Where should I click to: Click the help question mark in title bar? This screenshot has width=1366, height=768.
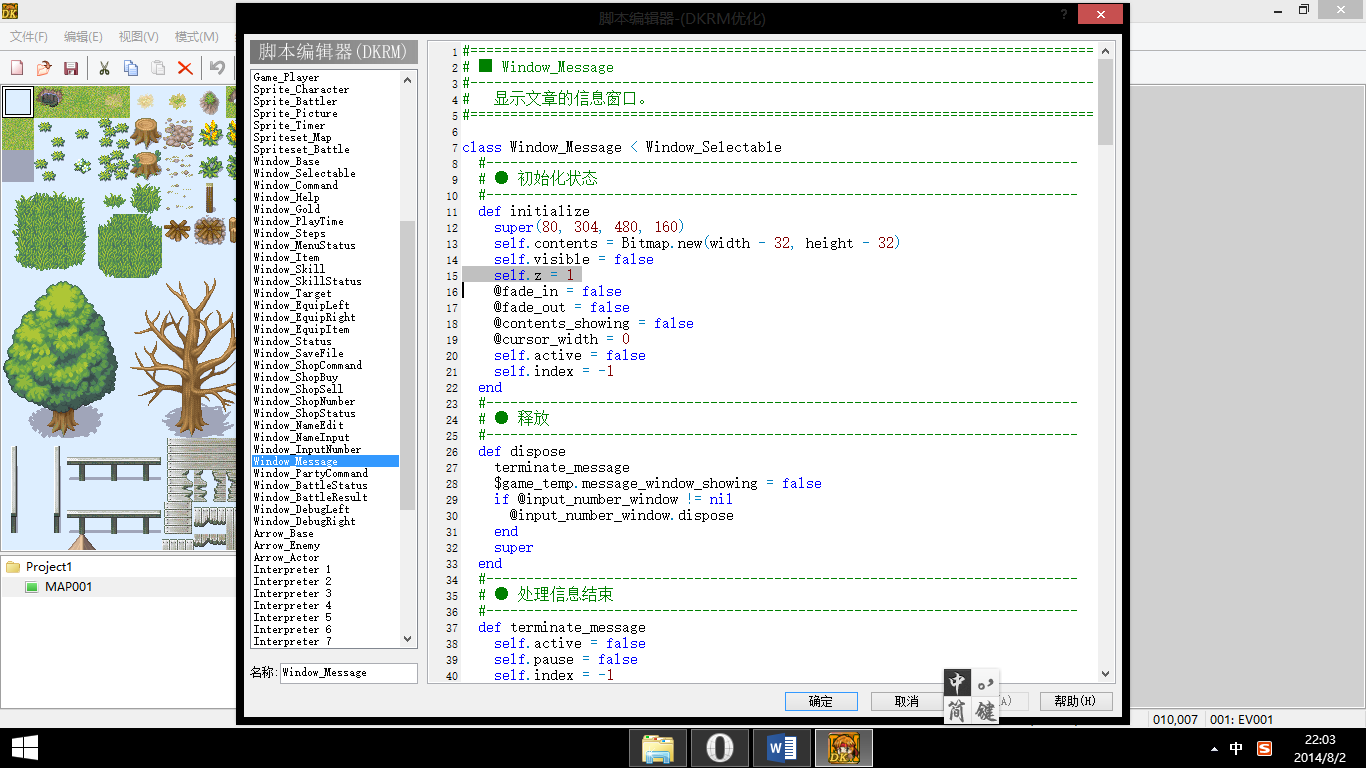click(1062, 14)
